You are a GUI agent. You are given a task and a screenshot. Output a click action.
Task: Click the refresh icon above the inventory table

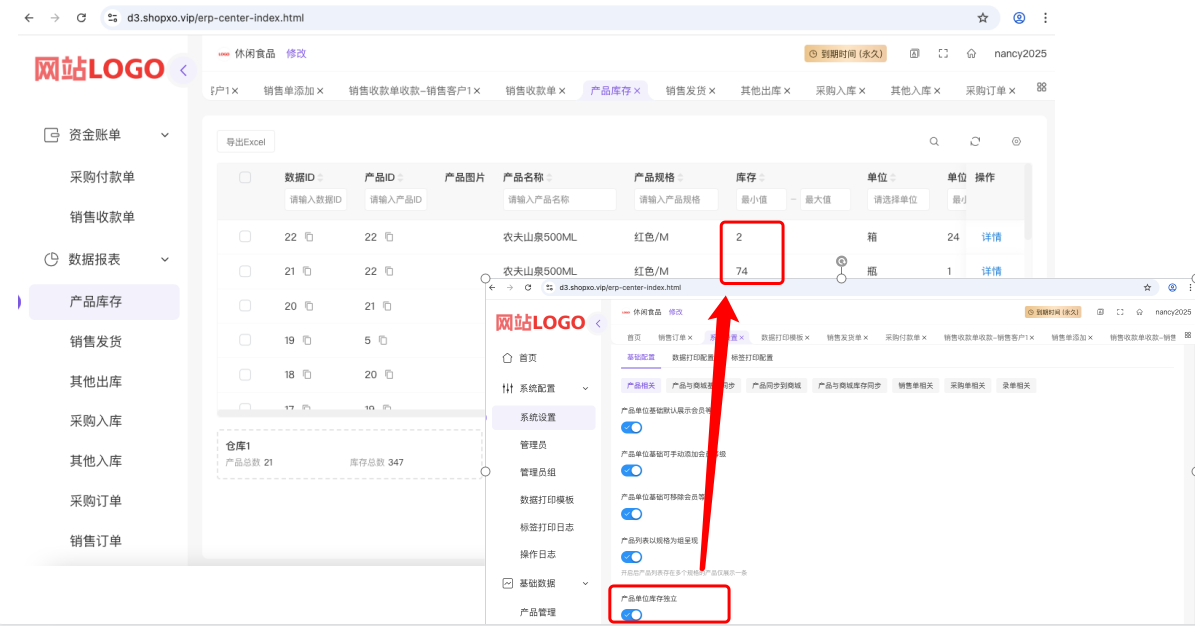point(975,142)
